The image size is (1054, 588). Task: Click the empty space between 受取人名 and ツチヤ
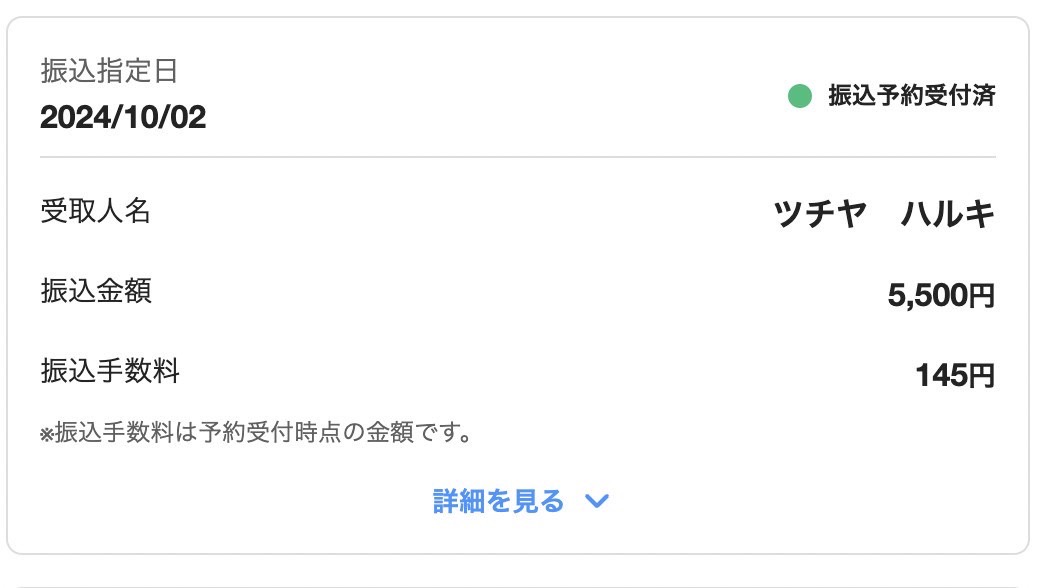[462, 212]
